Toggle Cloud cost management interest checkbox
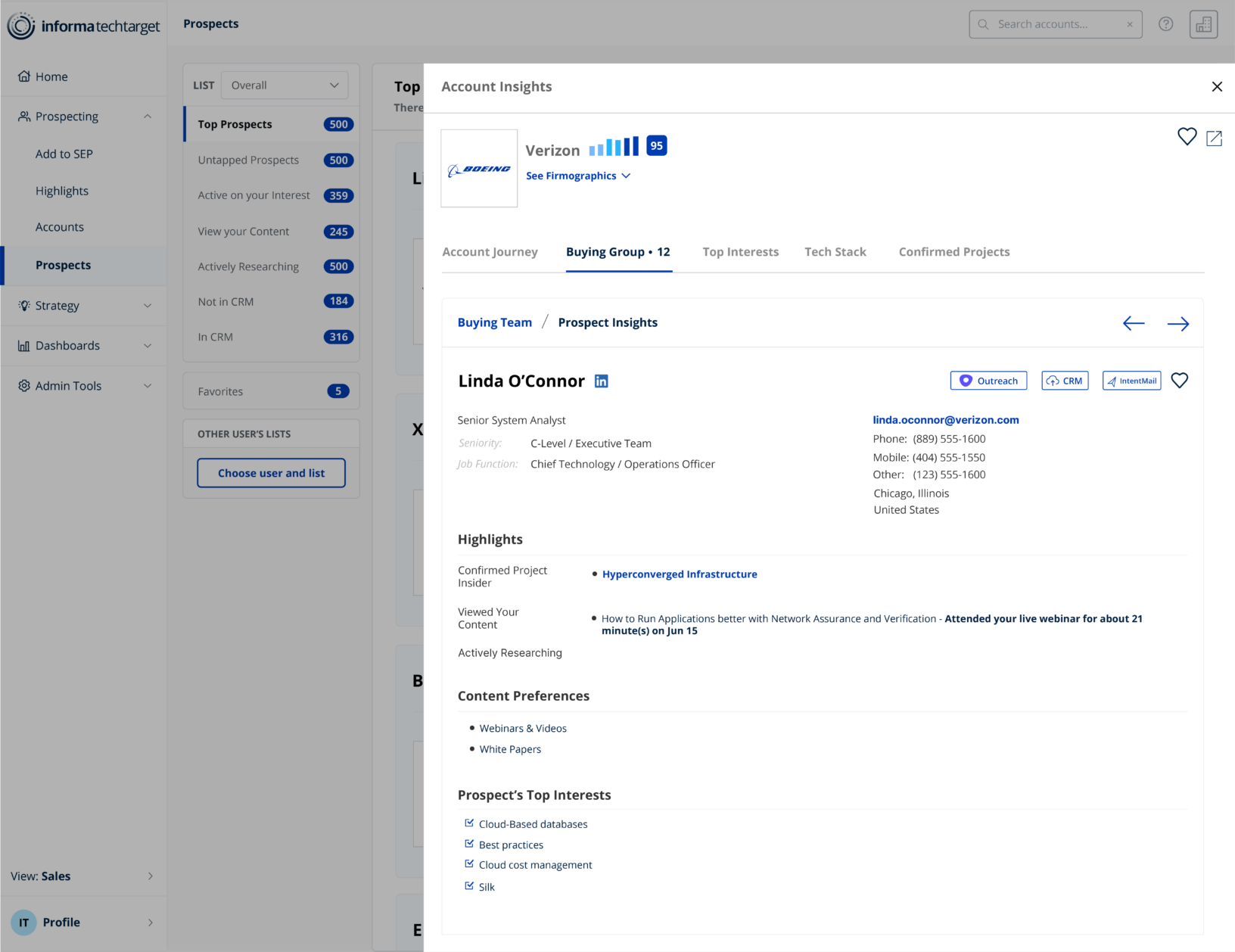 469,864
